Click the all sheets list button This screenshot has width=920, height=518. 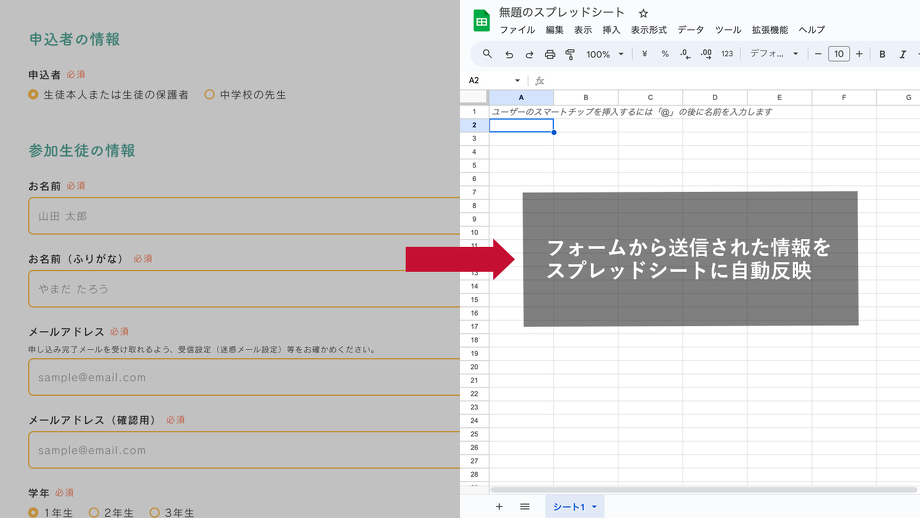click(524, 507)
